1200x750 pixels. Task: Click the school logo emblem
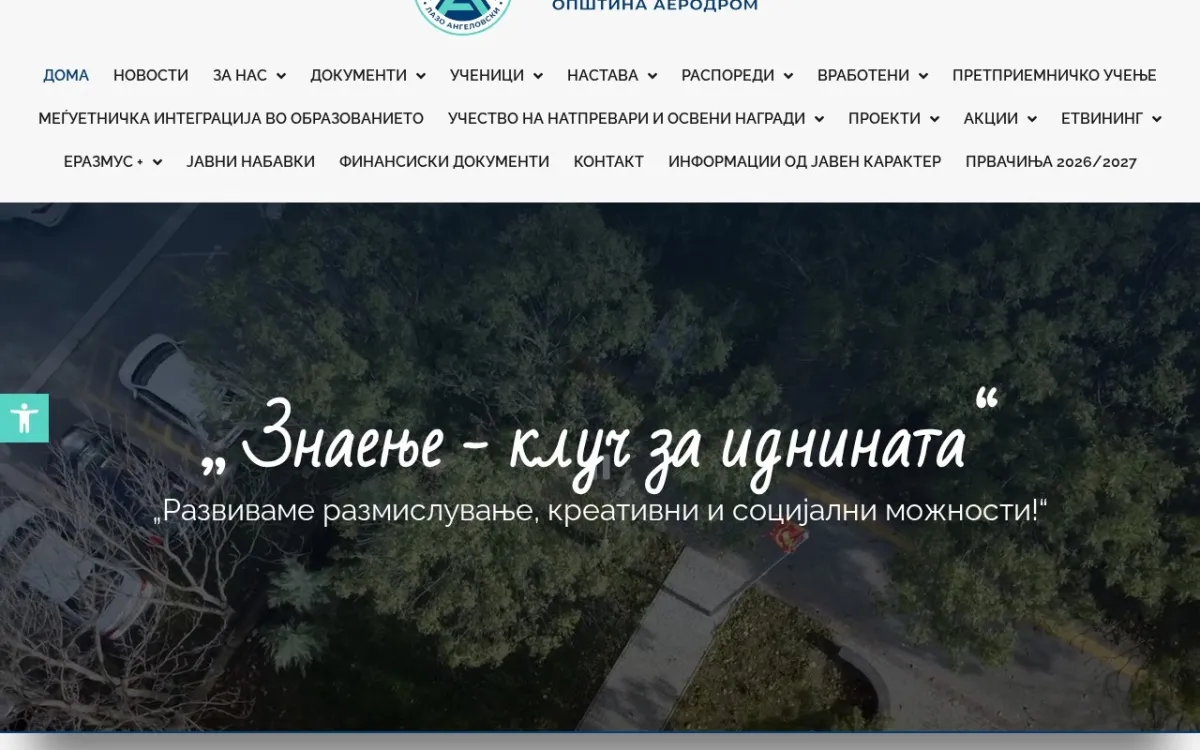click(463, 16)
